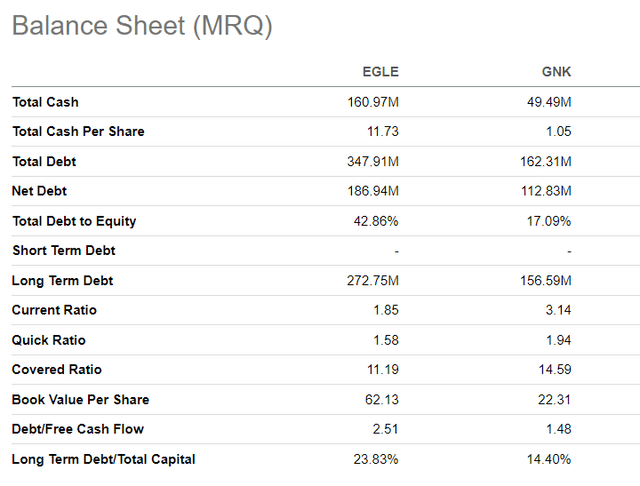Select the GNK column header
The width and height of the screenshot is (640, 486).
555,72
